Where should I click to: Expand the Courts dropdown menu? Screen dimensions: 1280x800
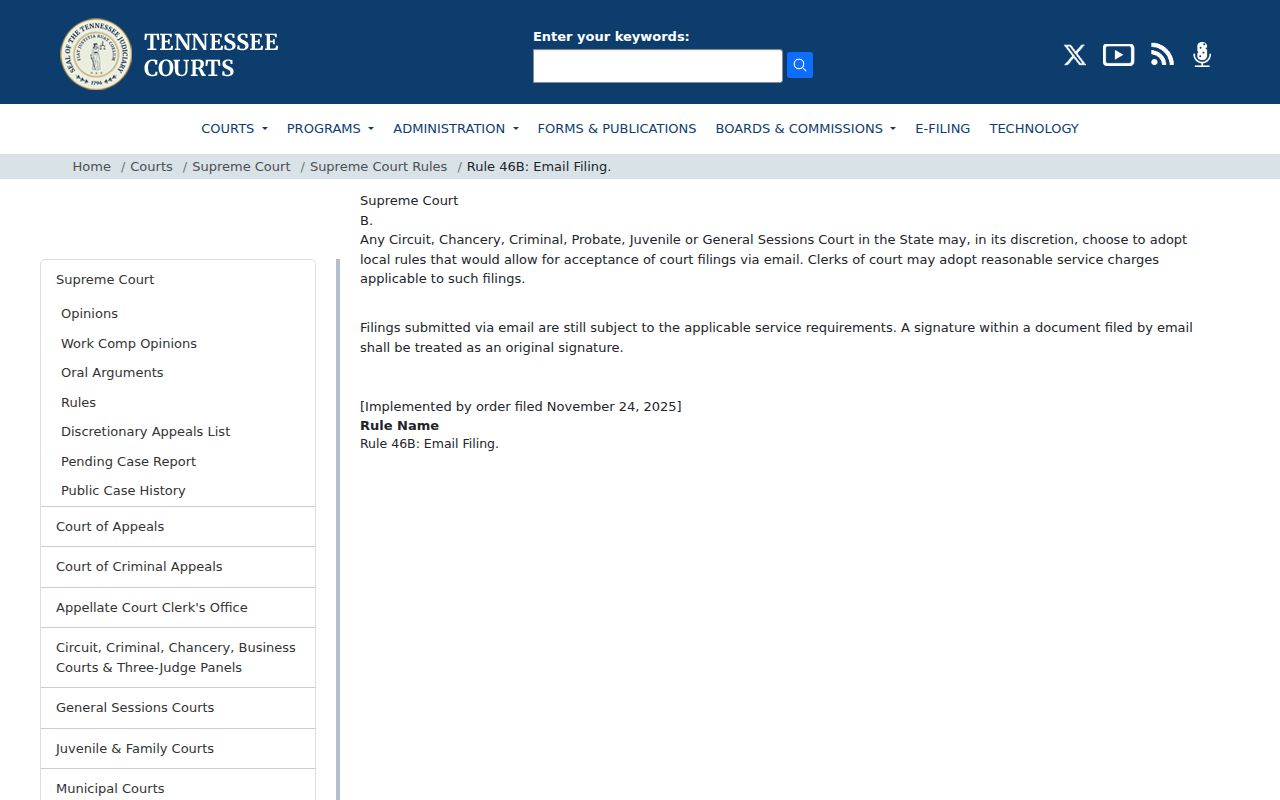(234, 128)
